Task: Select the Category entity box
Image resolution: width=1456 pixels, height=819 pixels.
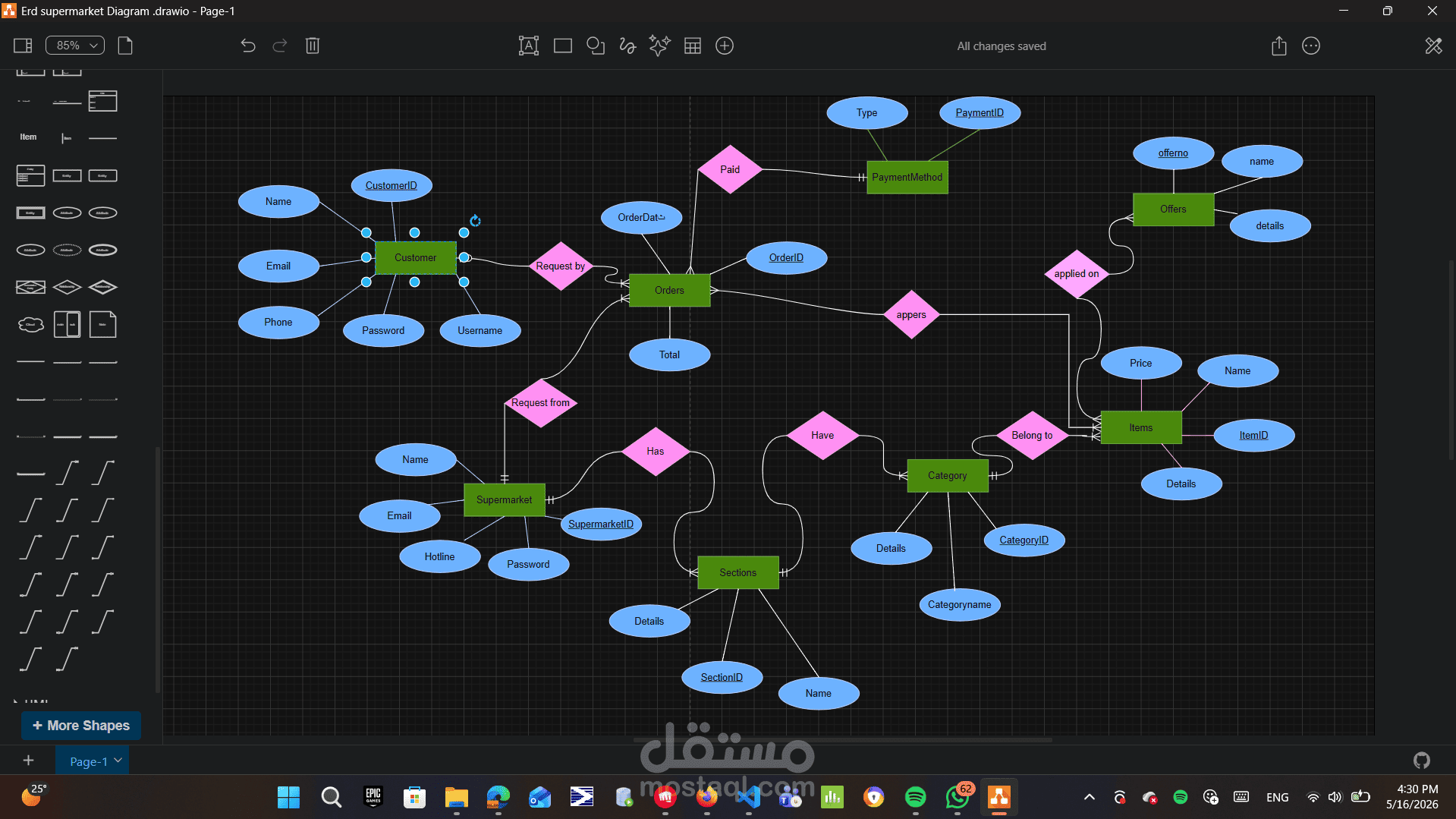Action: 948,476
